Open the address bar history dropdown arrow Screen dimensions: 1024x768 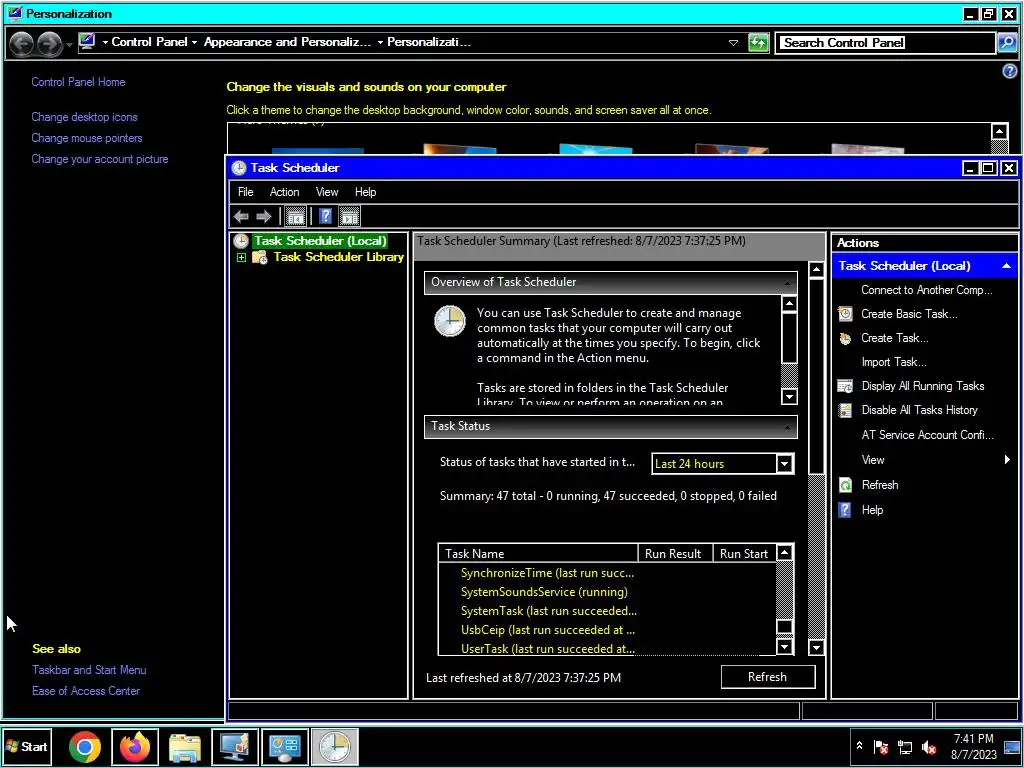[733, 43]
